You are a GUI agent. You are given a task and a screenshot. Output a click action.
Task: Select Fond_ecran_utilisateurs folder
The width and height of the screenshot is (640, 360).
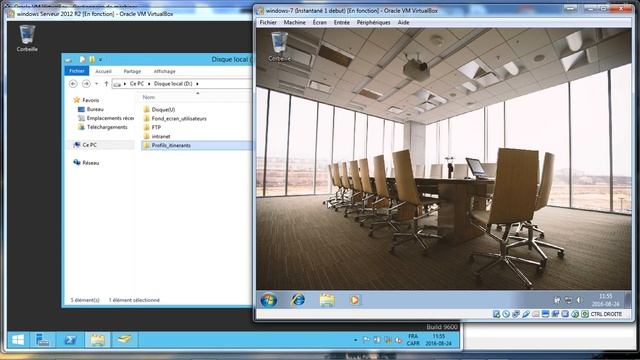click(x=179, y=118)
